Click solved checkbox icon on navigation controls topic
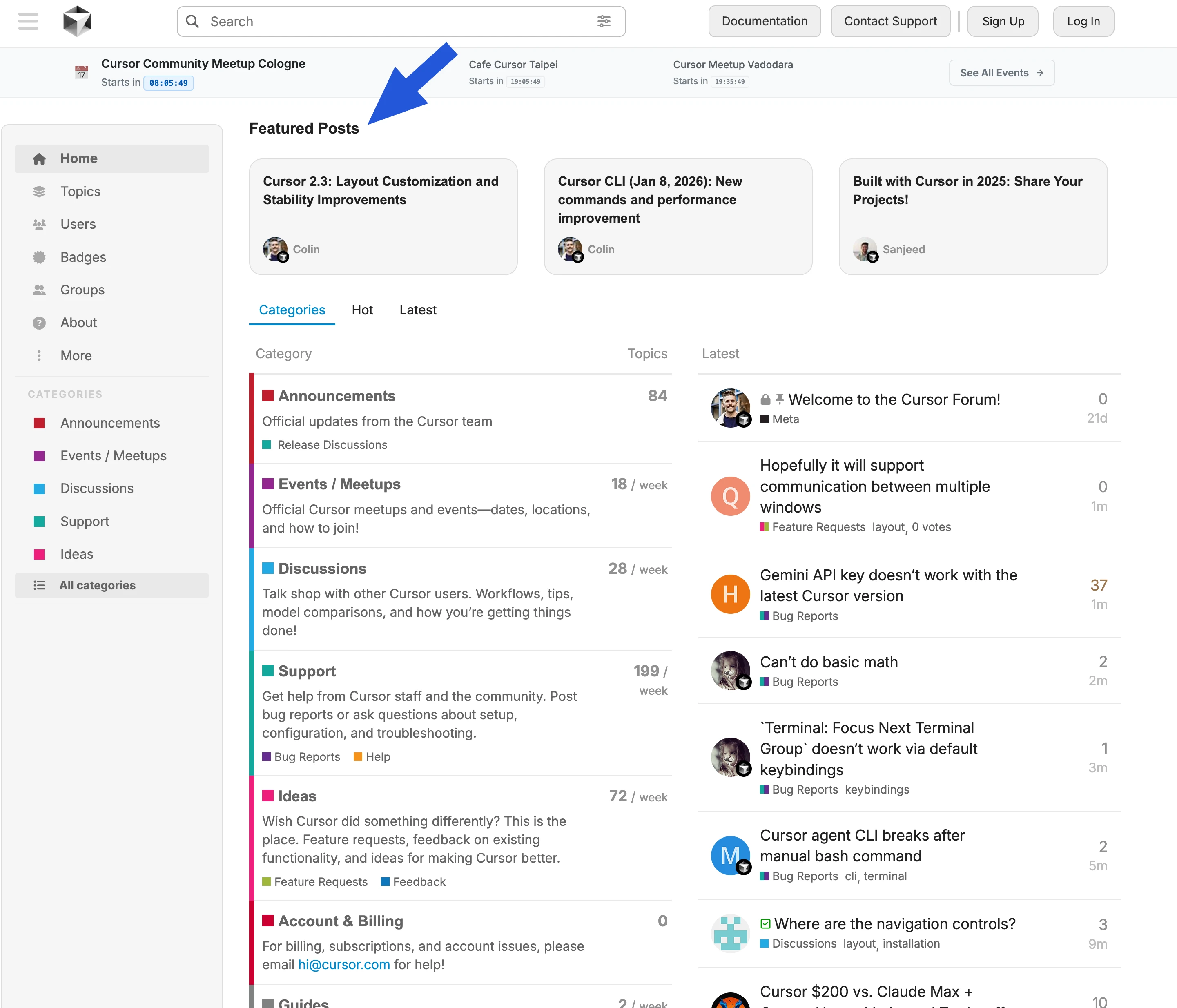Viewport: 1177px width, 1008px height. pyautogui.click(x=765, y=924)
